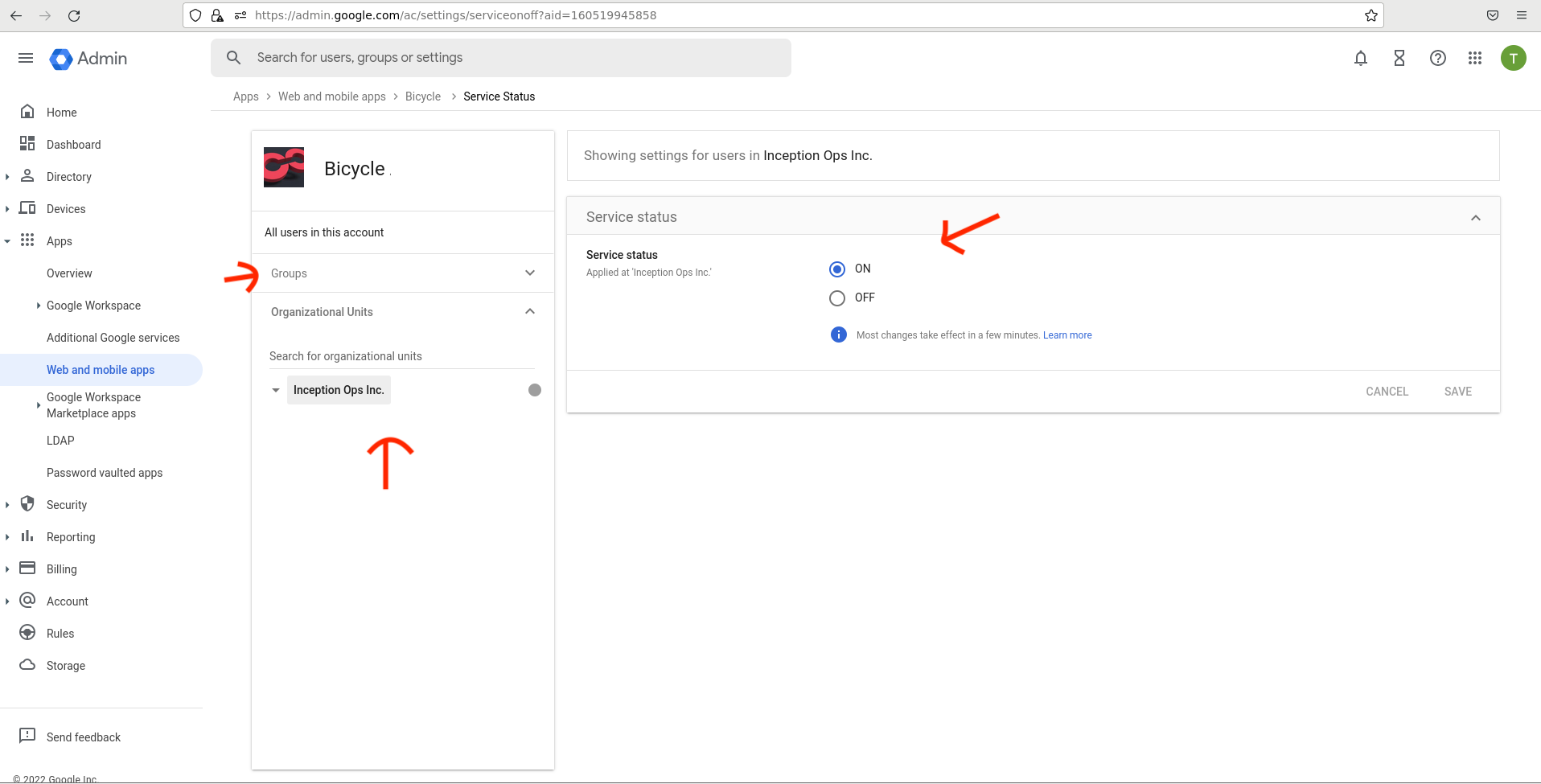Click the Directory person icon
This screenshot has height=784, width=1541.
point(27,176)
